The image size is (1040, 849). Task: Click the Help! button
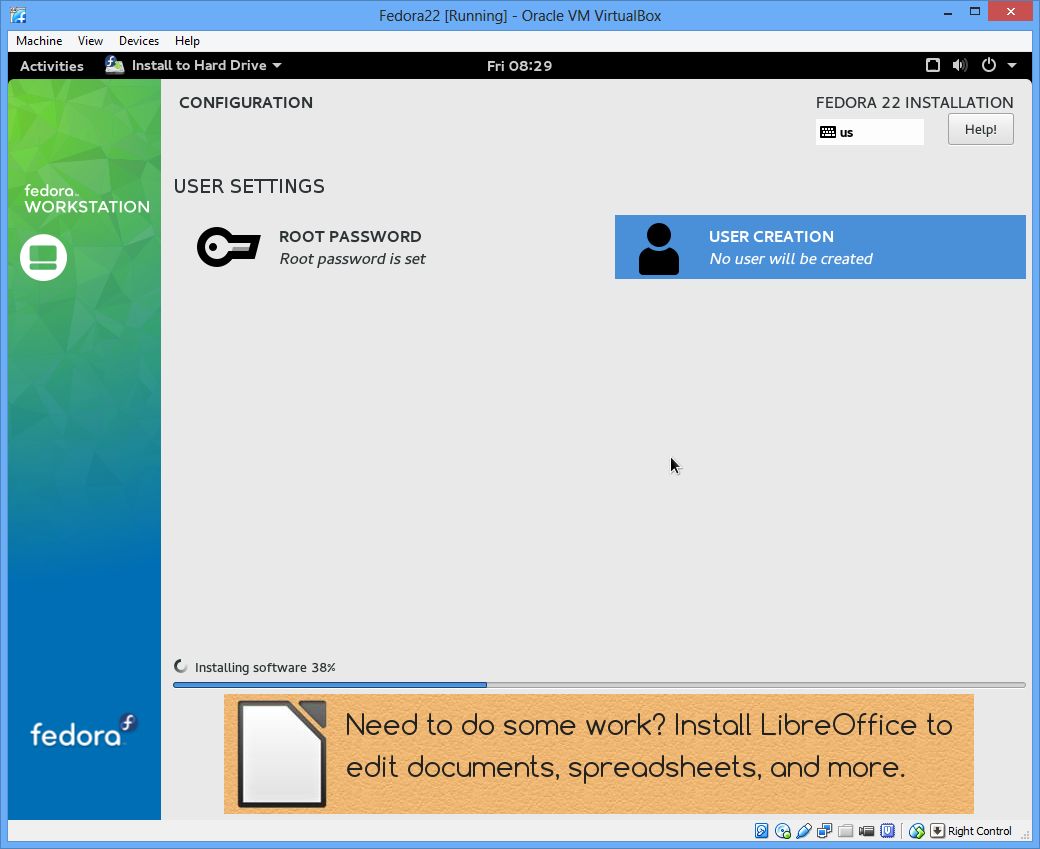click(980, 129)
